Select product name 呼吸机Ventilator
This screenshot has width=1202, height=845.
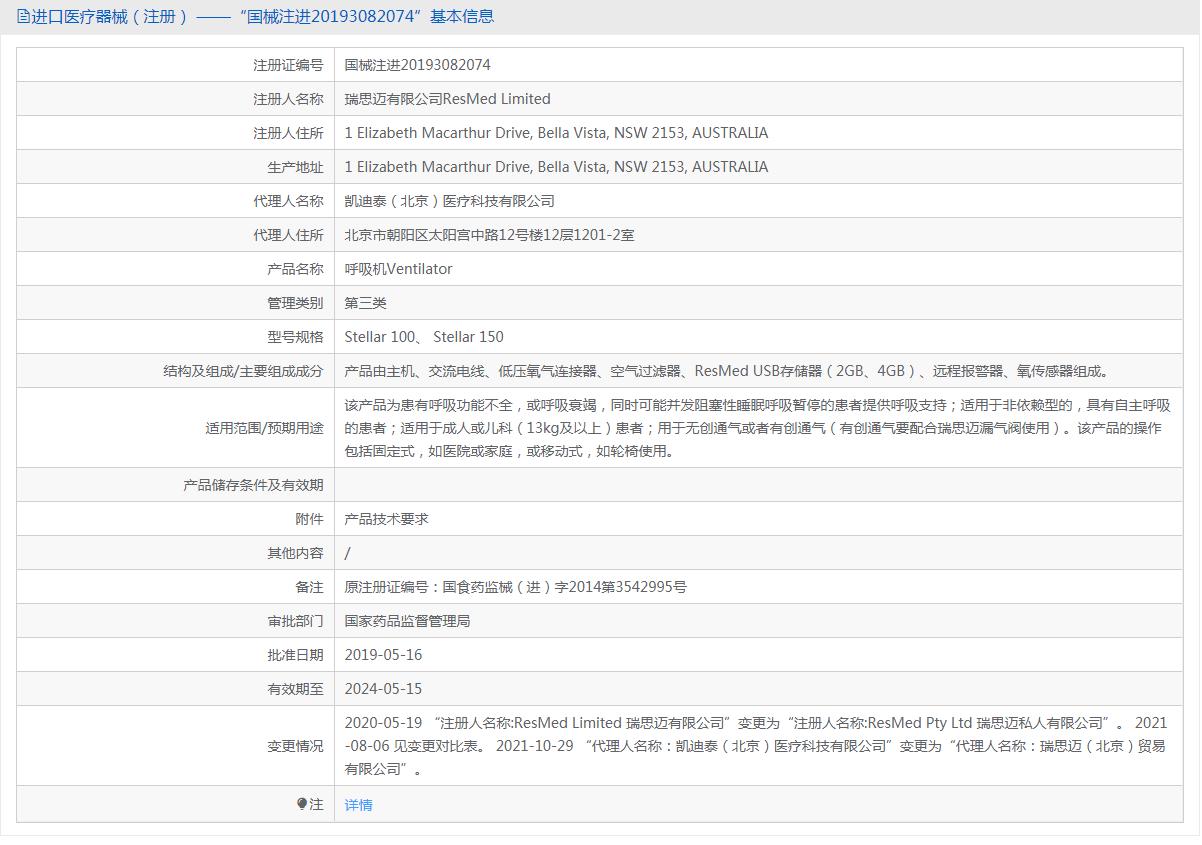tap(399, 269)
